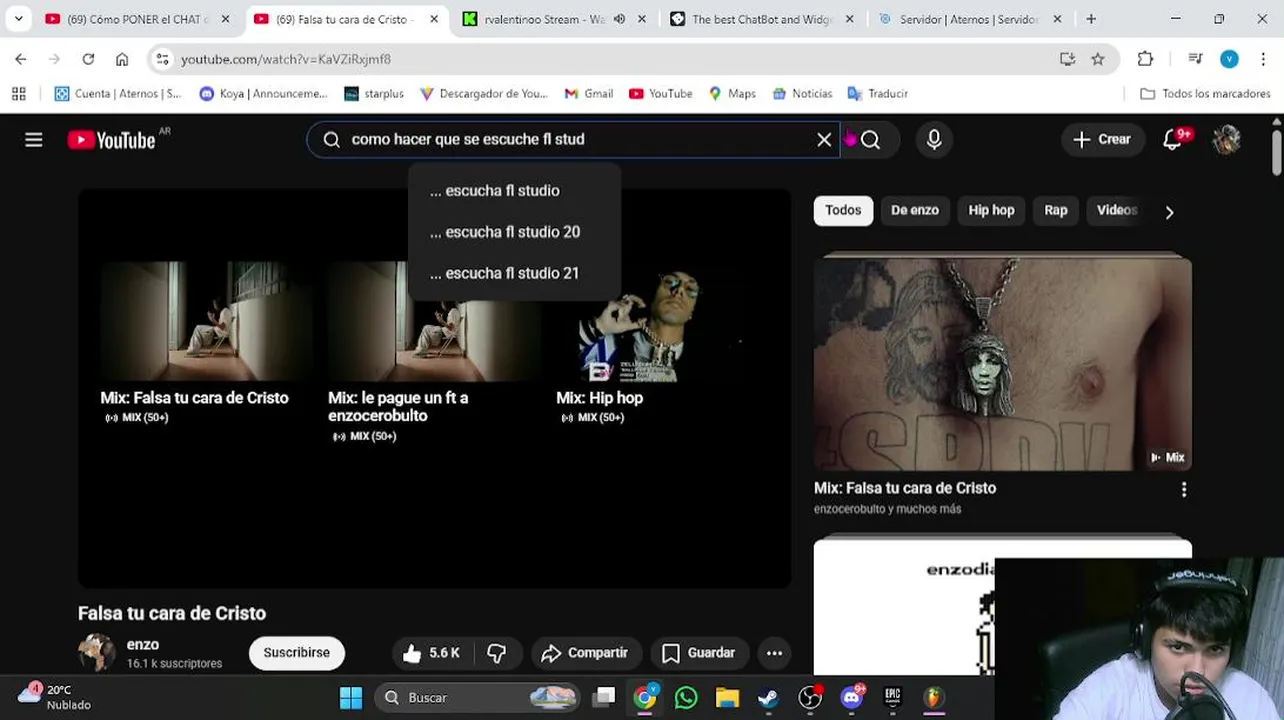1284x720 pixels.
Task: Clear the search box text
Action: [824, 140]
